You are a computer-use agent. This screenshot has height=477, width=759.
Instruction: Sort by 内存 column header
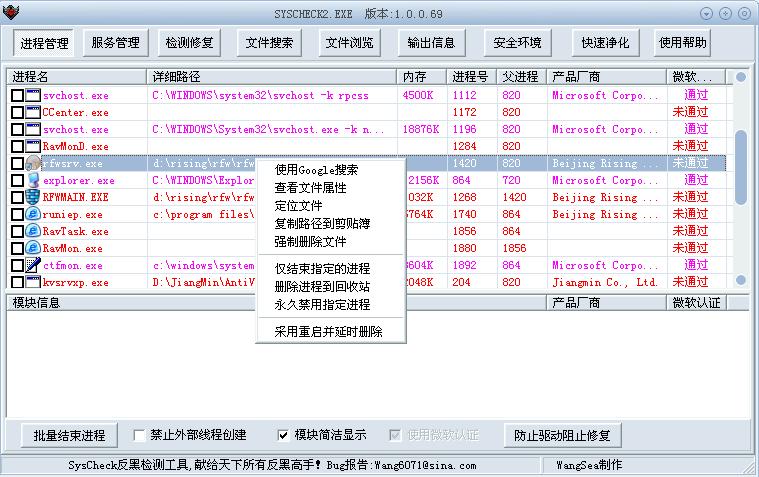(422, 77)
